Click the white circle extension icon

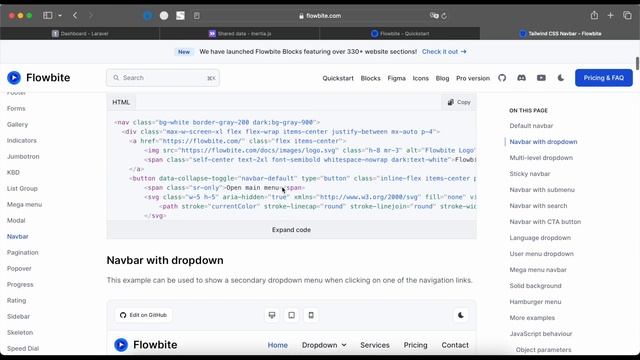[x=164, y=16]
